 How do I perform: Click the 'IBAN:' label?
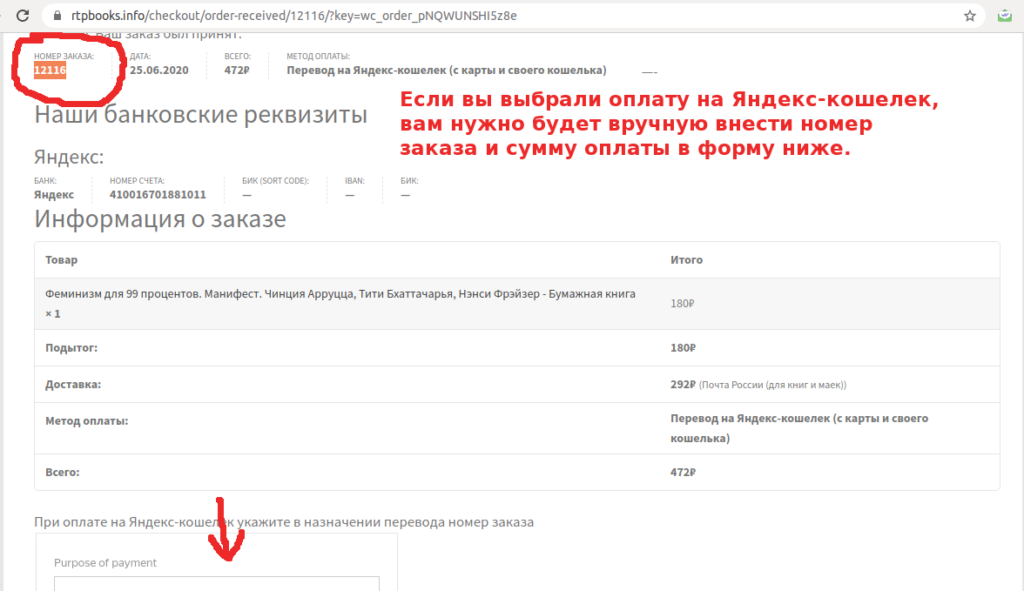pos(355,181)
